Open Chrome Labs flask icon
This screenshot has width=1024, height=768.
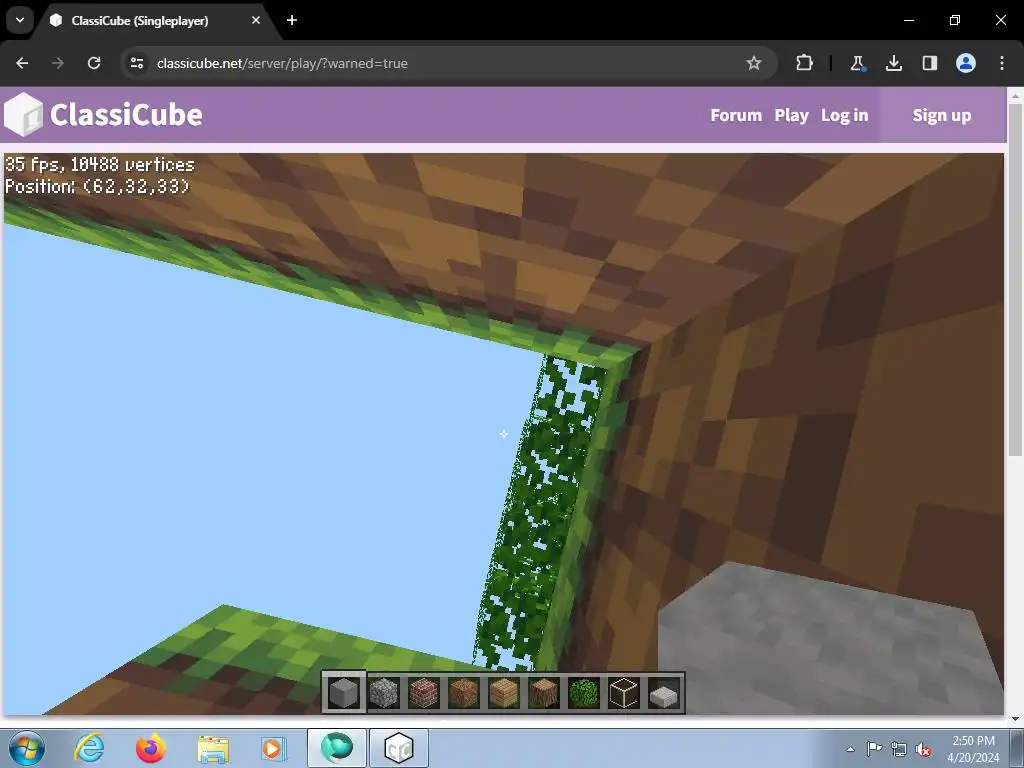(x=857, y=63)
